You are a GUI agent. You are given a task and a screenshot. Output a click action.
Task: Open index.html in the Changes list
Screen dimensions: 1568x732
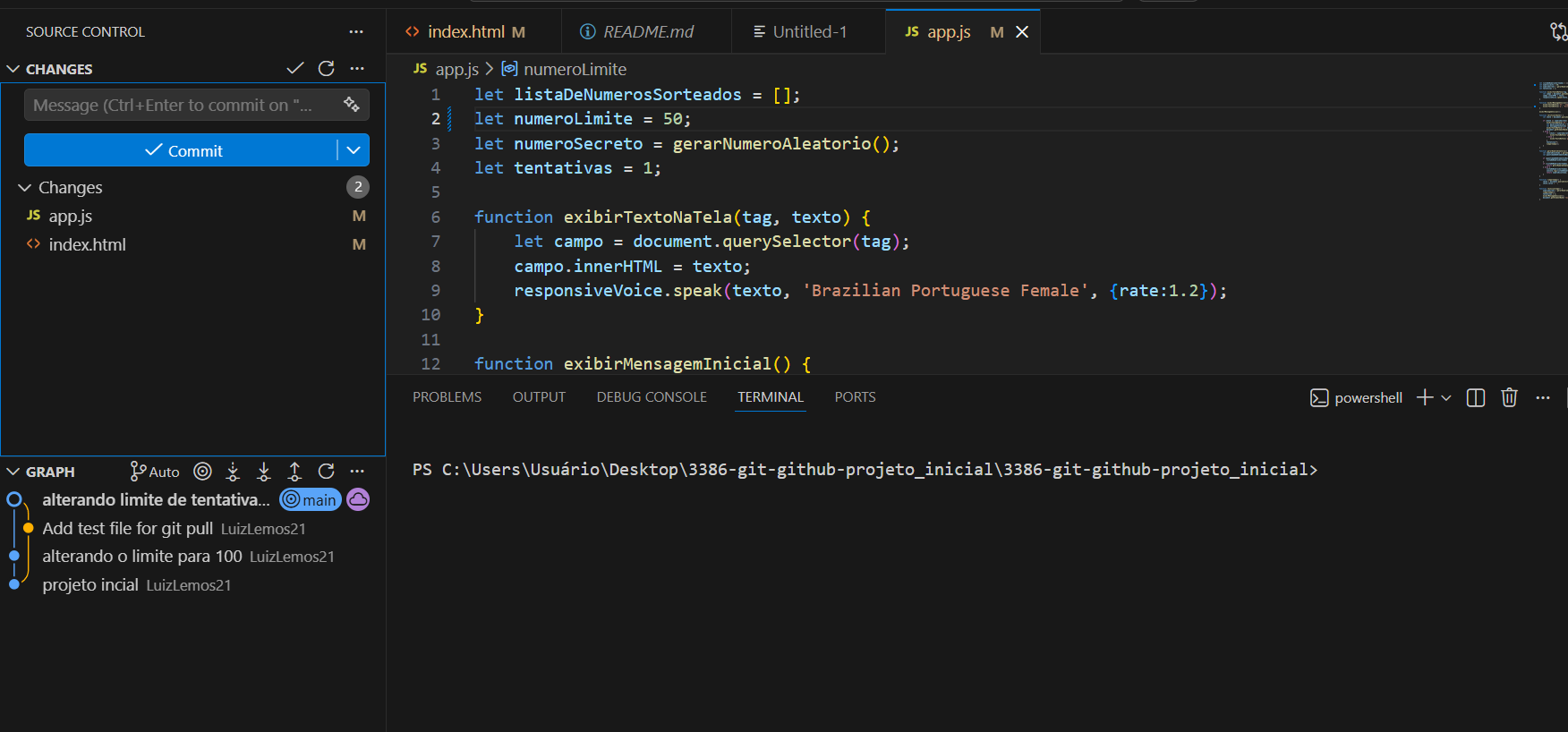click(88, 245)
